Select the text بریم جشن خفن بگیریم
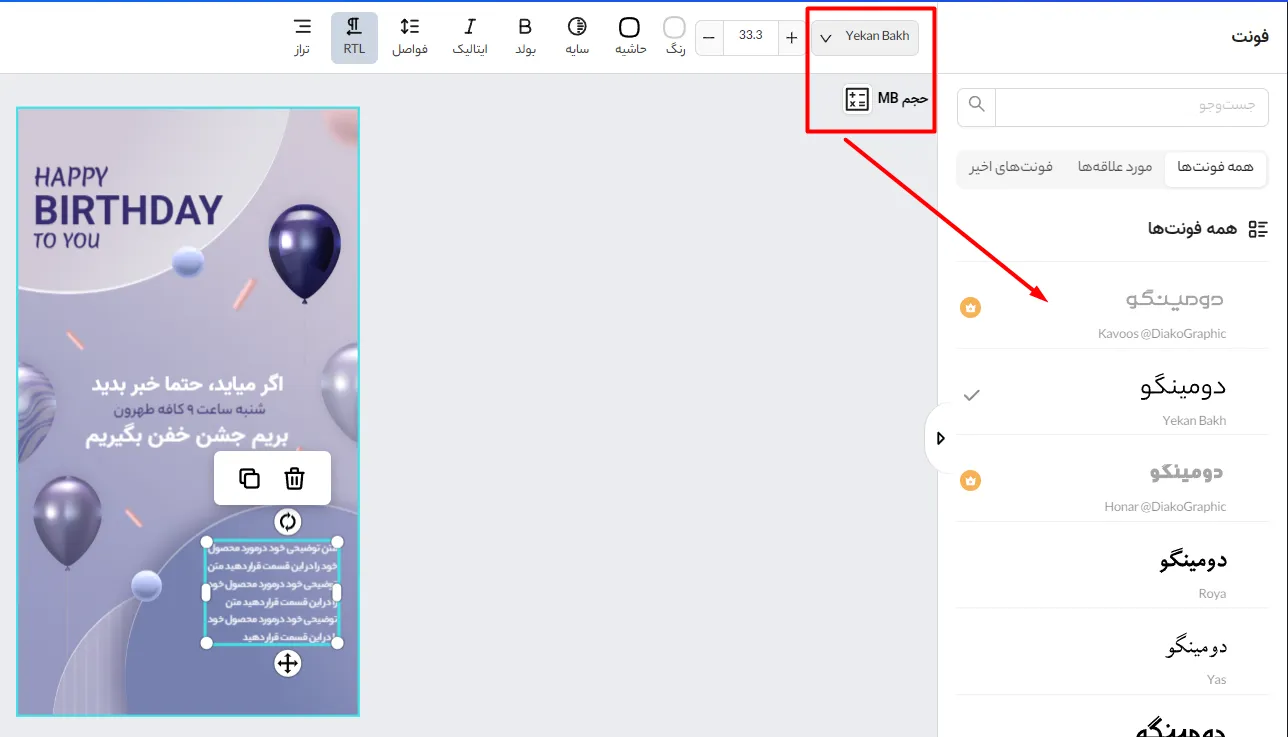The height and width of the screenshot is (737, 1288). (185, 438)
